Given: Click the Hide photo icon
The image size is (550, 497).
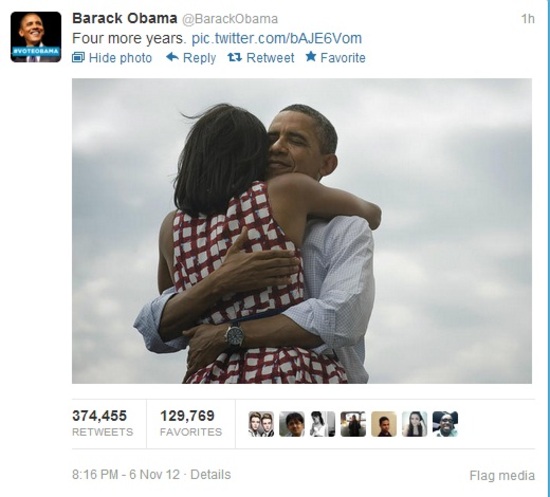Looking at the screenshot, I should click(x=78, y=57).
